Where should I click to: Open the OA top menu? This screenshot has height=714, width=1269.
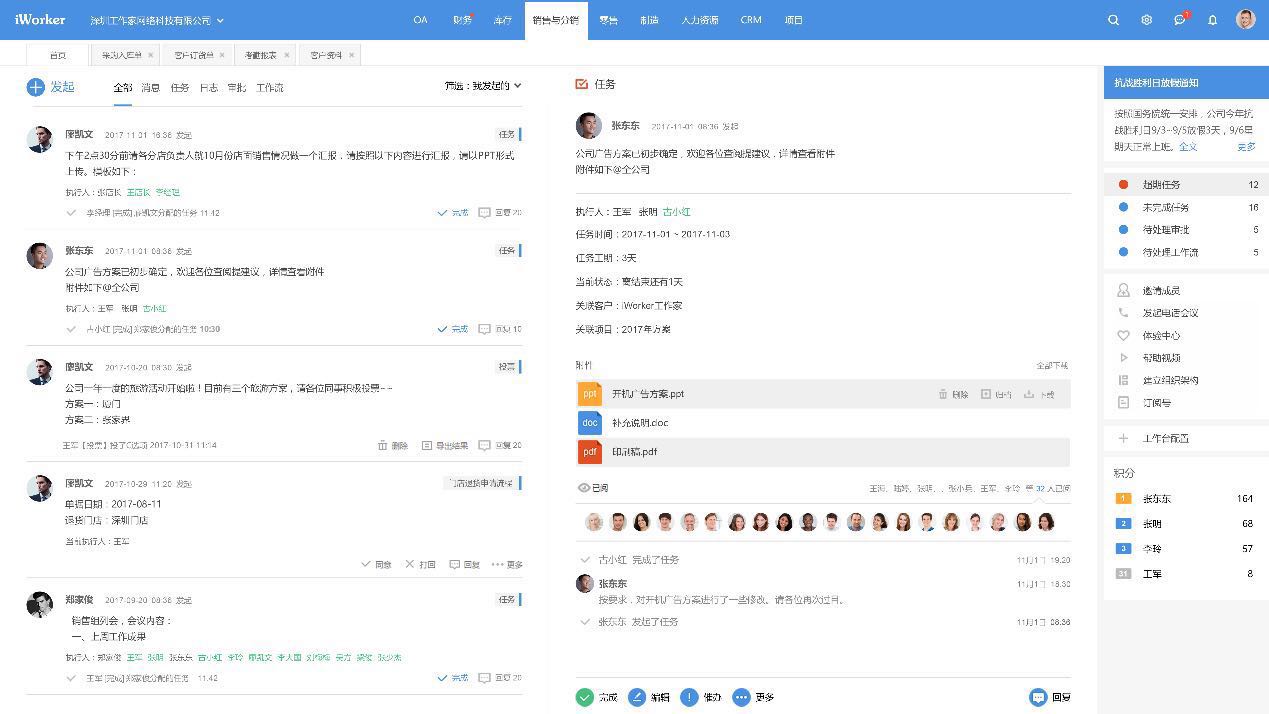pos(420,20)
